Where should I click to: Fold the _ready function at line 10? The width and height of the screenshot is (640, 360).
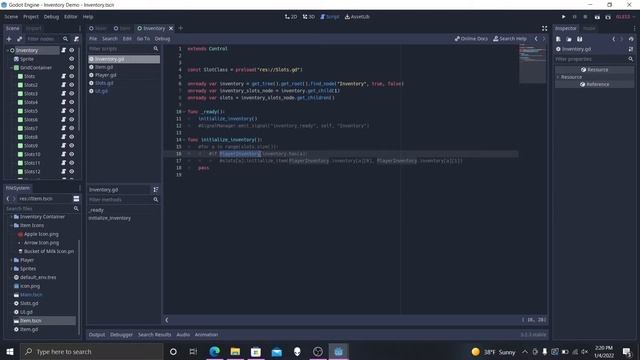[184, 112]
